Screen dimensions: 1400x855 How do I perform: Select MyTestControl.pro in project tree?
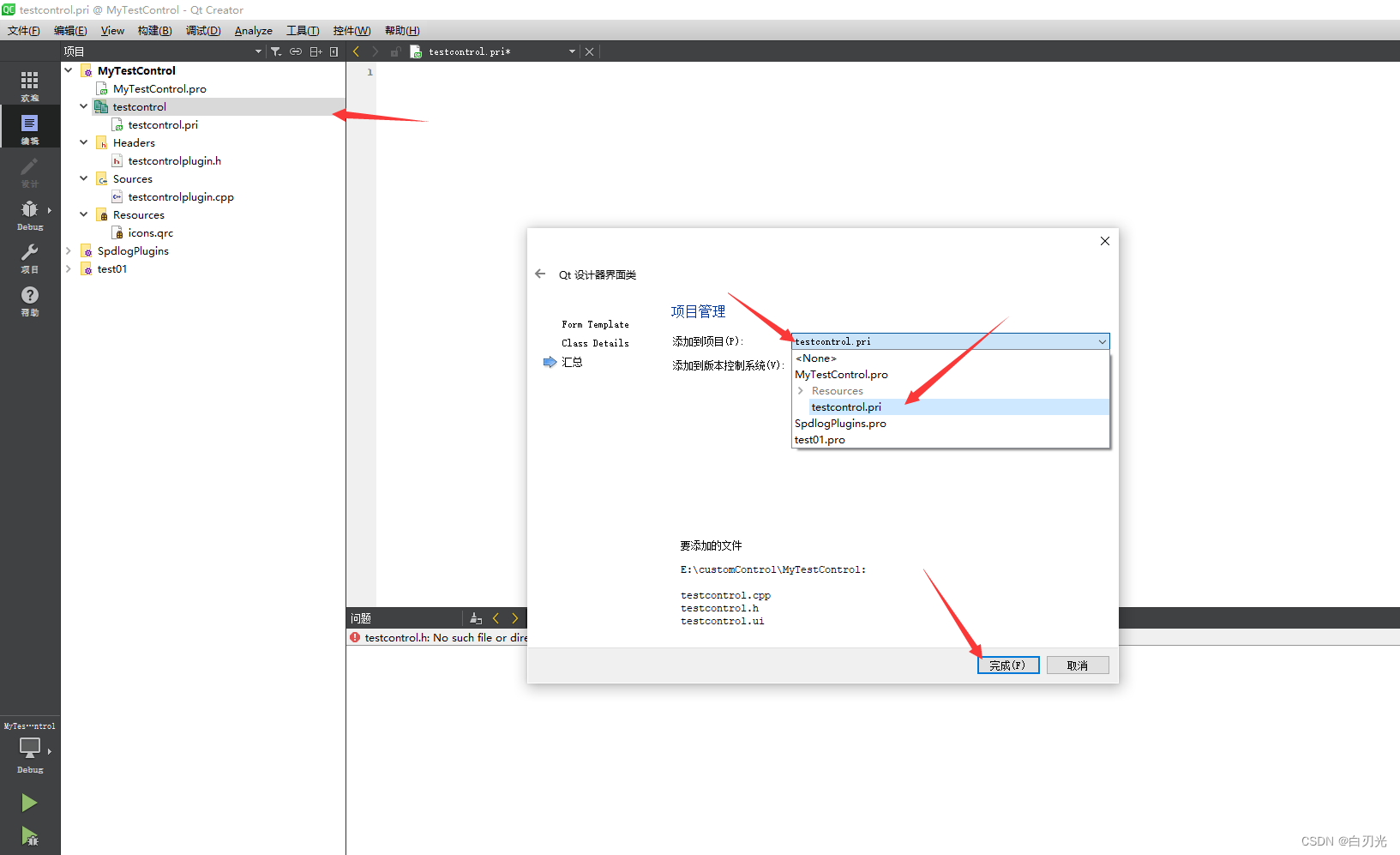tap(159, 88)
